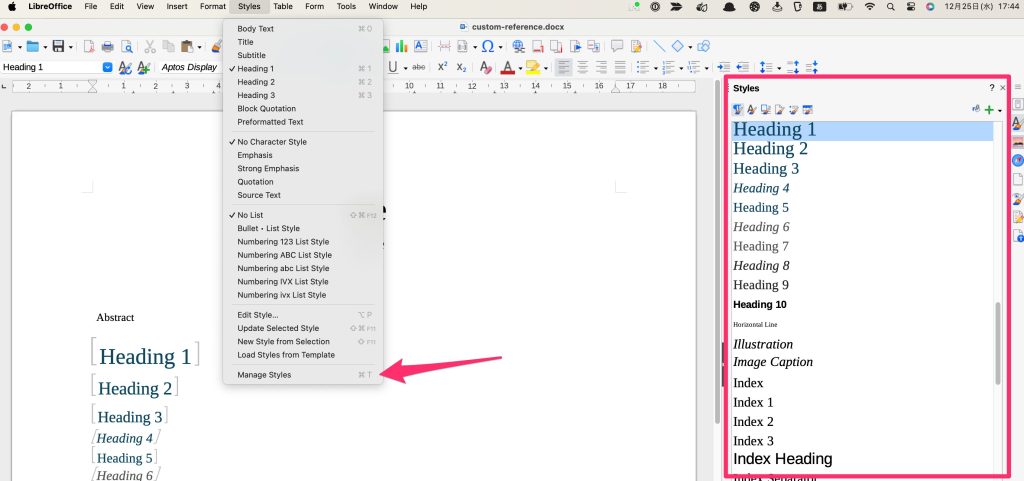The width and height of the screenshot is (1024, 481).
Task: Expand the line spacing dropdown arrow
Action: (778, 68)
